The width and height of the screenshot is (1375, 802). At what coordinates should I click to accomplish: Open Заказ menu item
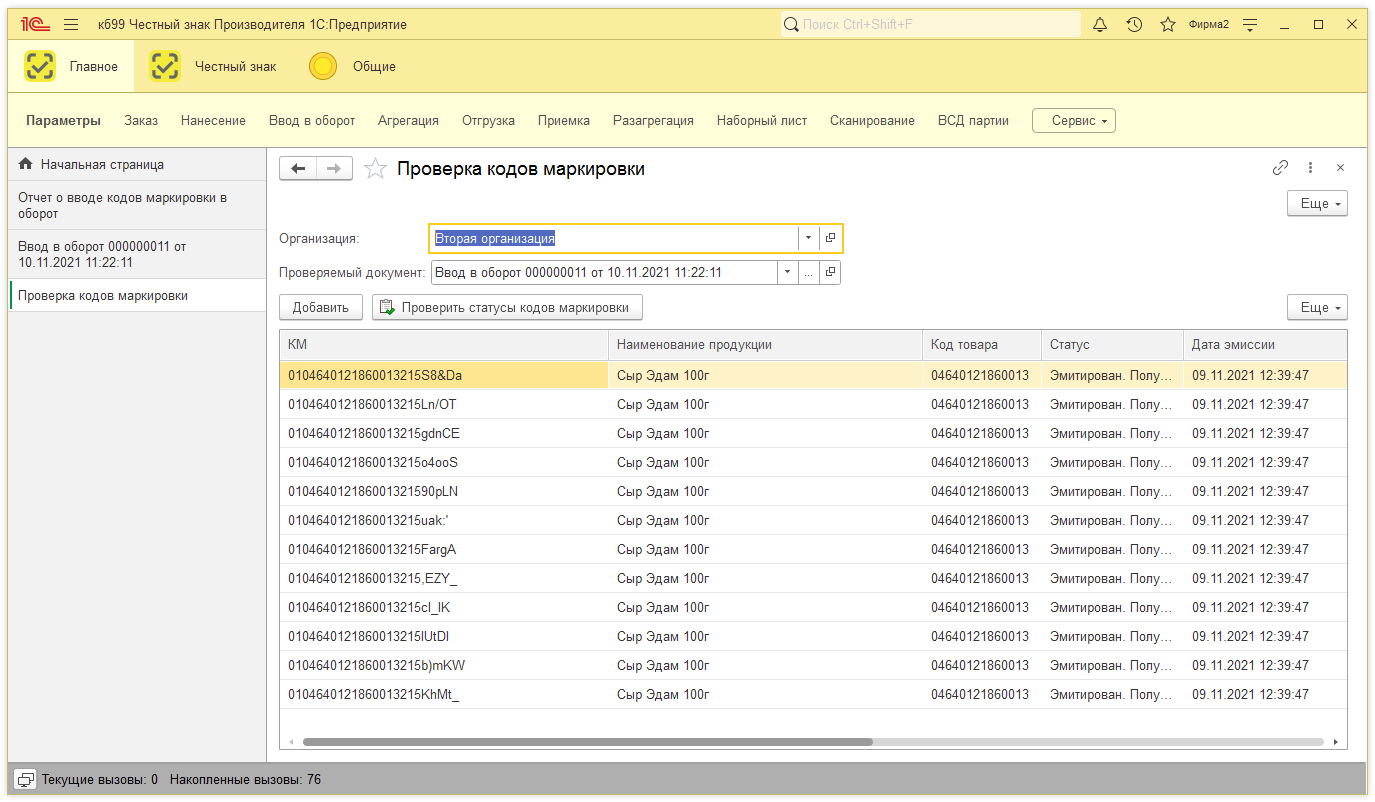[x=141, y=121]
